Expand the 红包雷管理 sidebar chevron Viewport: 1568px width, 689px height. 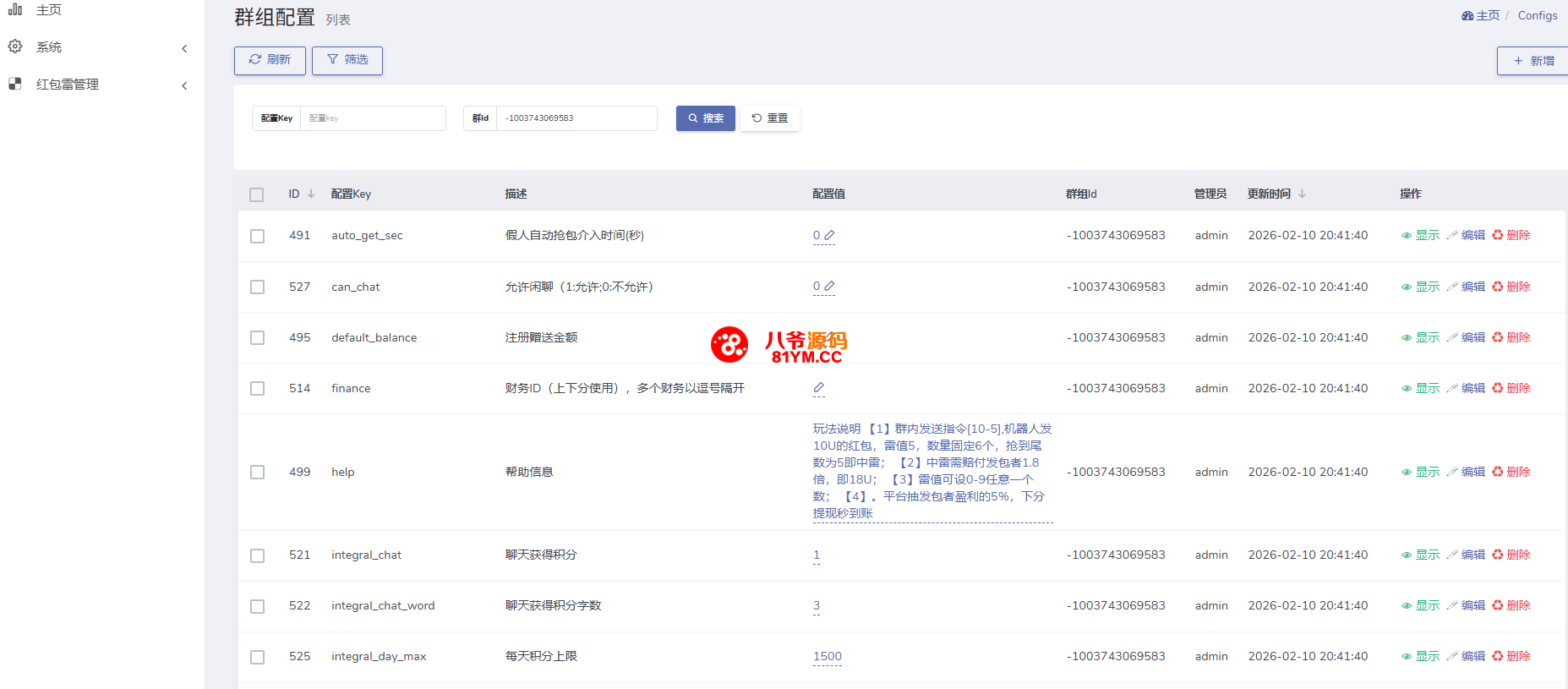(x=184, y=85)
